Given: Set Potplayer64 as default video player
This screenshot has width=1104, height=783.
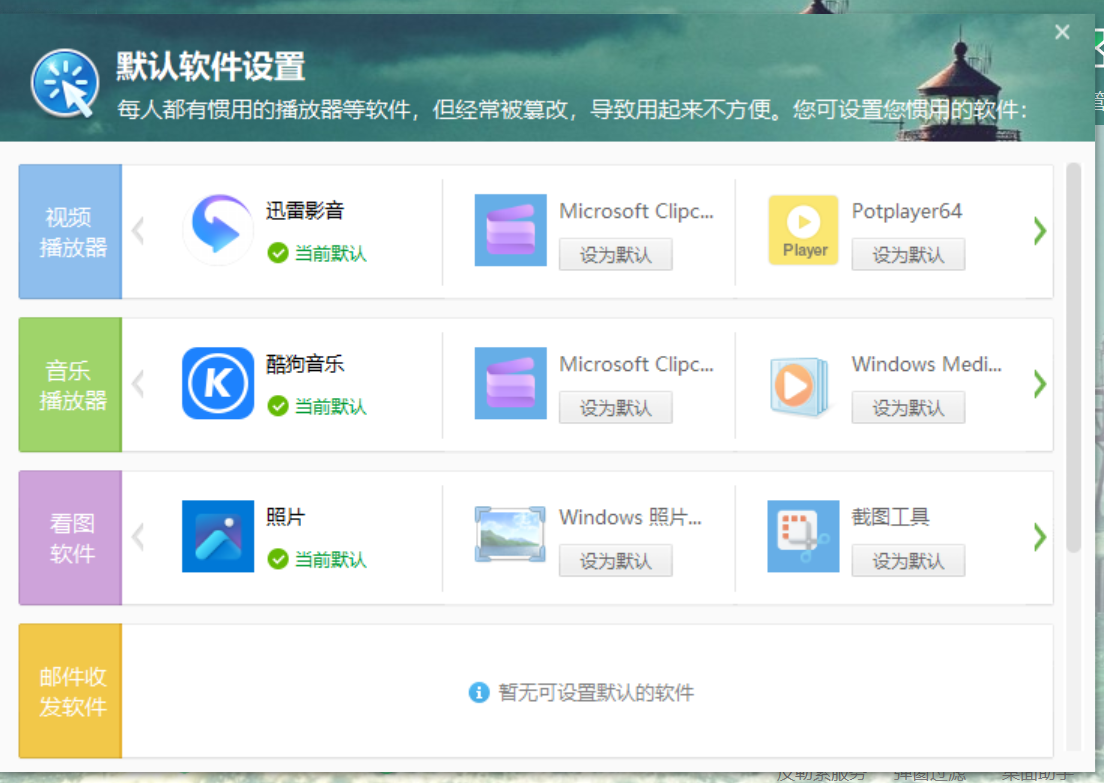Looking at the screenshot, I should (x=908, y=255).
